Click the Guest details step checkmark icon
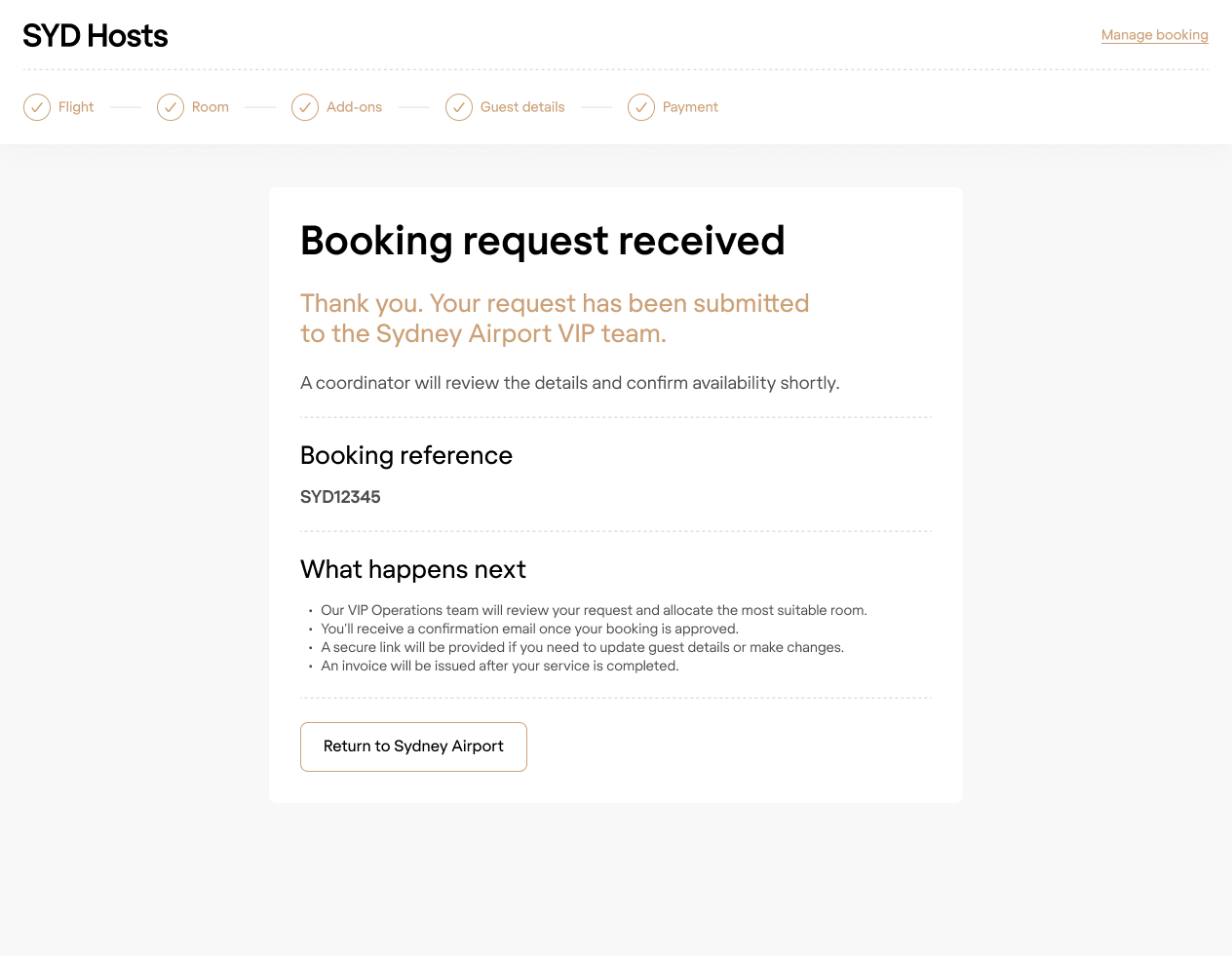The width and height of the screenshot is (1232, 956). tap(459, 107)
